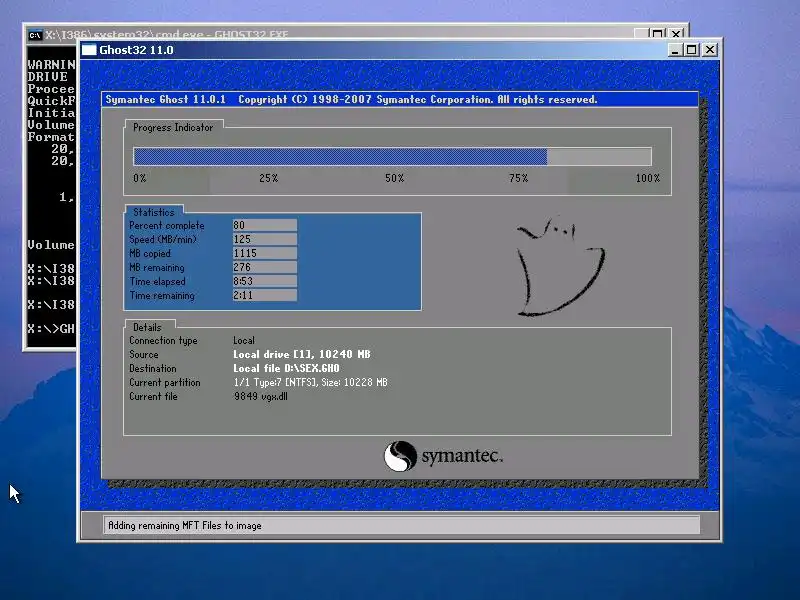Maximize the Ghost32 11.0 window
The height and width of the screenshot is (600, 800).
pyautogui.click(x=692, y=50)
